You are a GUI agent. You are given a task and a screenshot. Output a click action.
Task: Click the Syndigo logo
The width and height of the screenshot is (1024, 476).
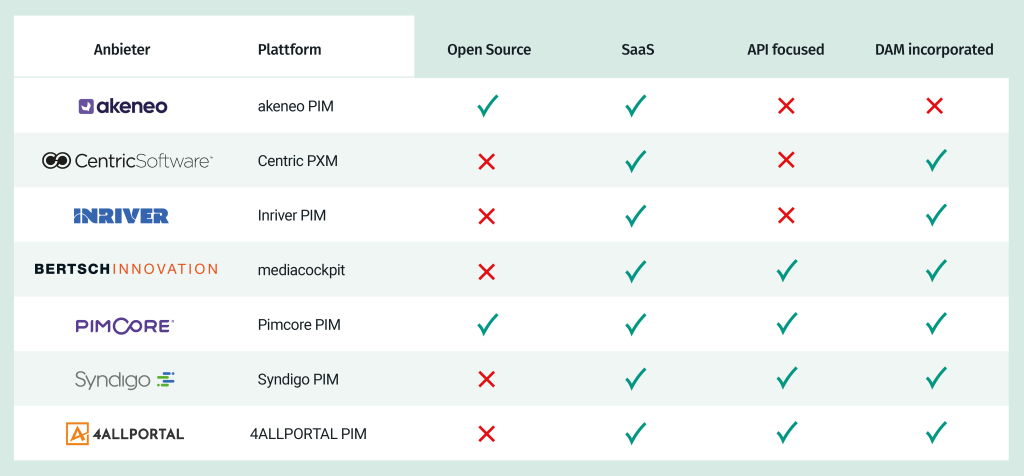tap(125, 379)
